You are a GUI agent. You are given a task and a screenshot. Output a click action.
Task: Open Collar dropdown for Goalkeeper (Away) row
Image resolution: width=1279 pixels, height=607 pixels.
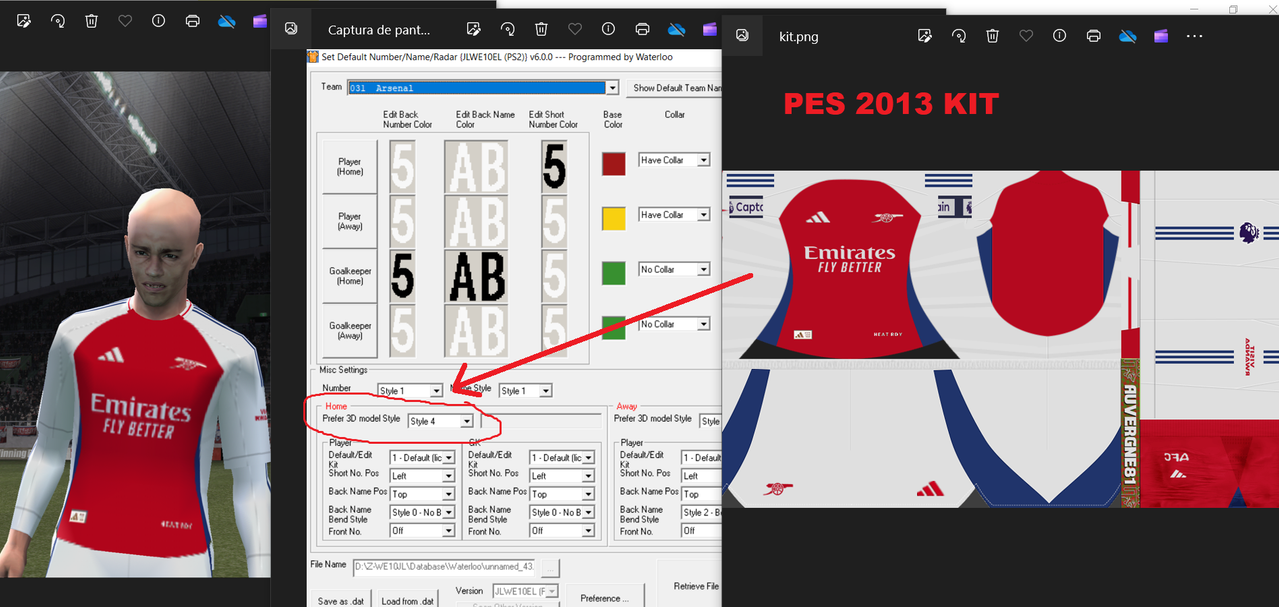pos(704,325)
